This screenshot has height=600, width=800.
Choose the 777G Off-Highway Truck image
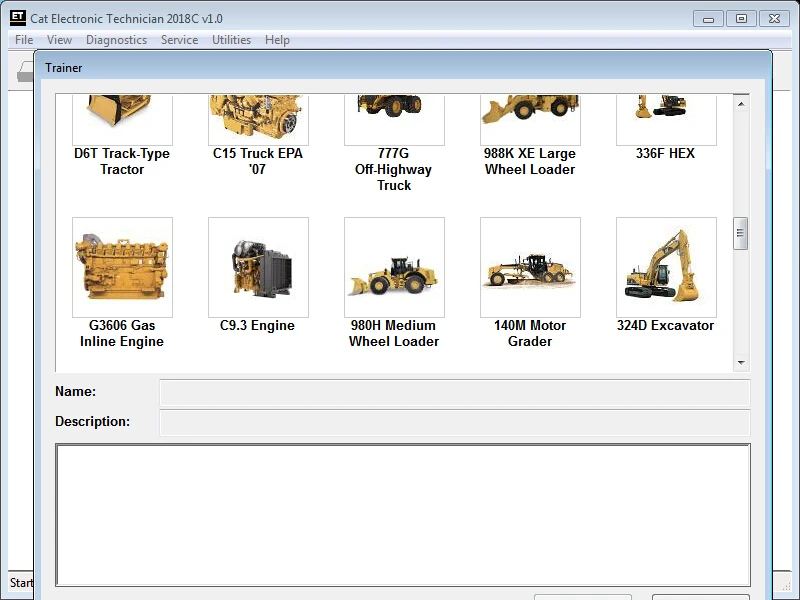tap(394, 120)
